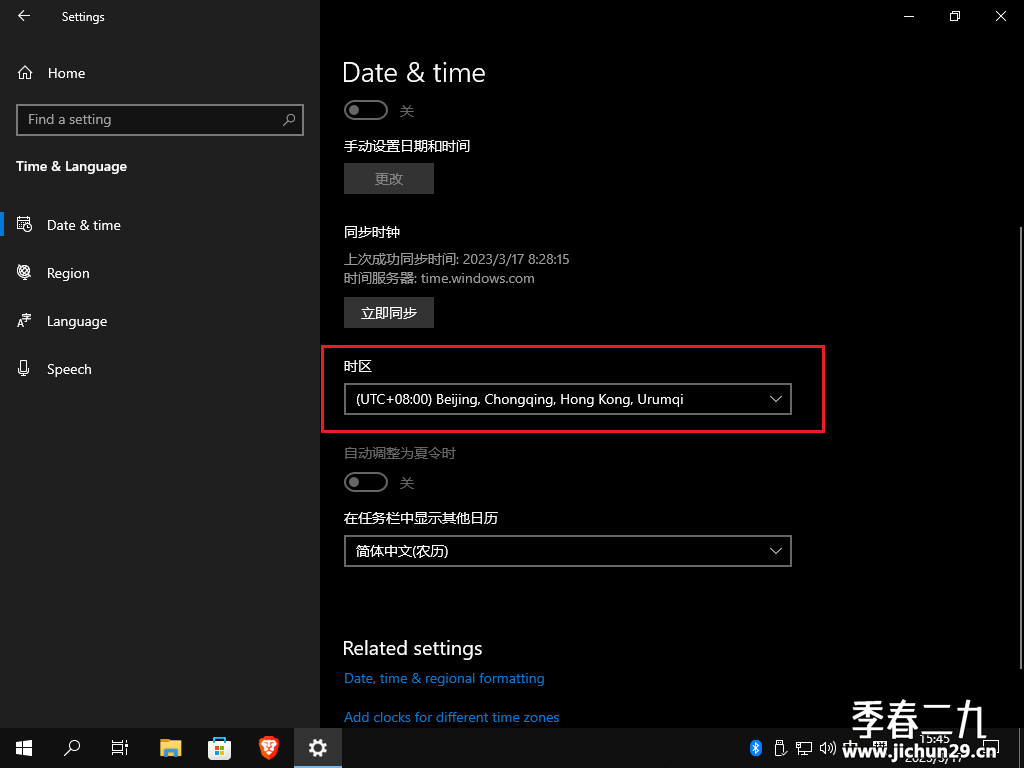Viewport: 1024px width, 768px height.
Task: Open the 简体中文(农历) calendar dropdown
Action: tap(568, 551)
